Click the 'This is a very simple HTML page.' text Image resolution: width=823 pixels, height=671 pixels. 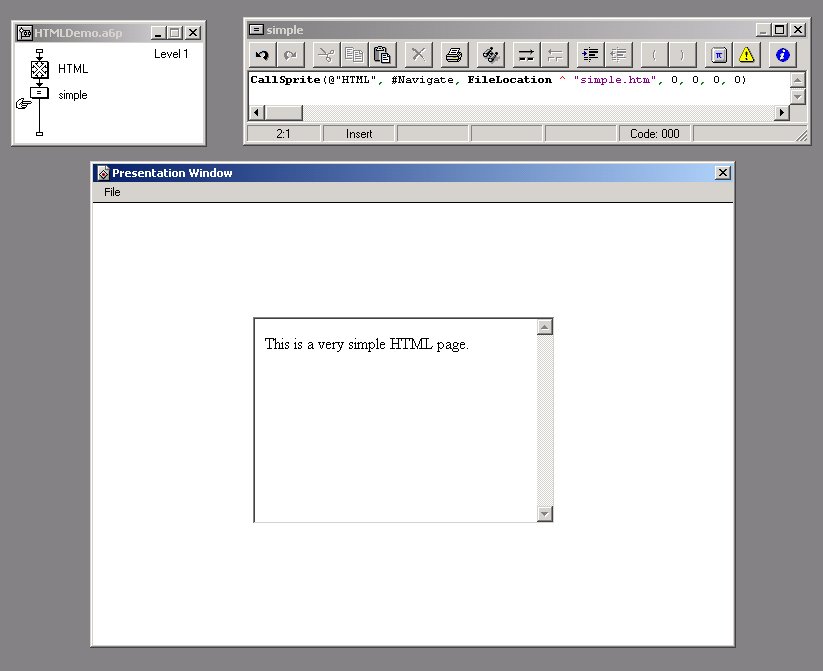point(366,344)
